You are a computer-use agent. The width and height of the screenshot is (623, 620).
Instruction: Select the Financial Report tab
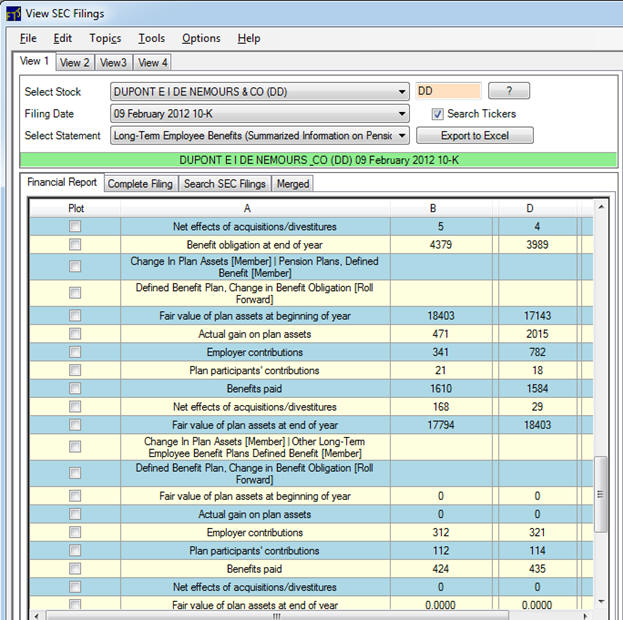pyautogui.click(x=62, y=182)
